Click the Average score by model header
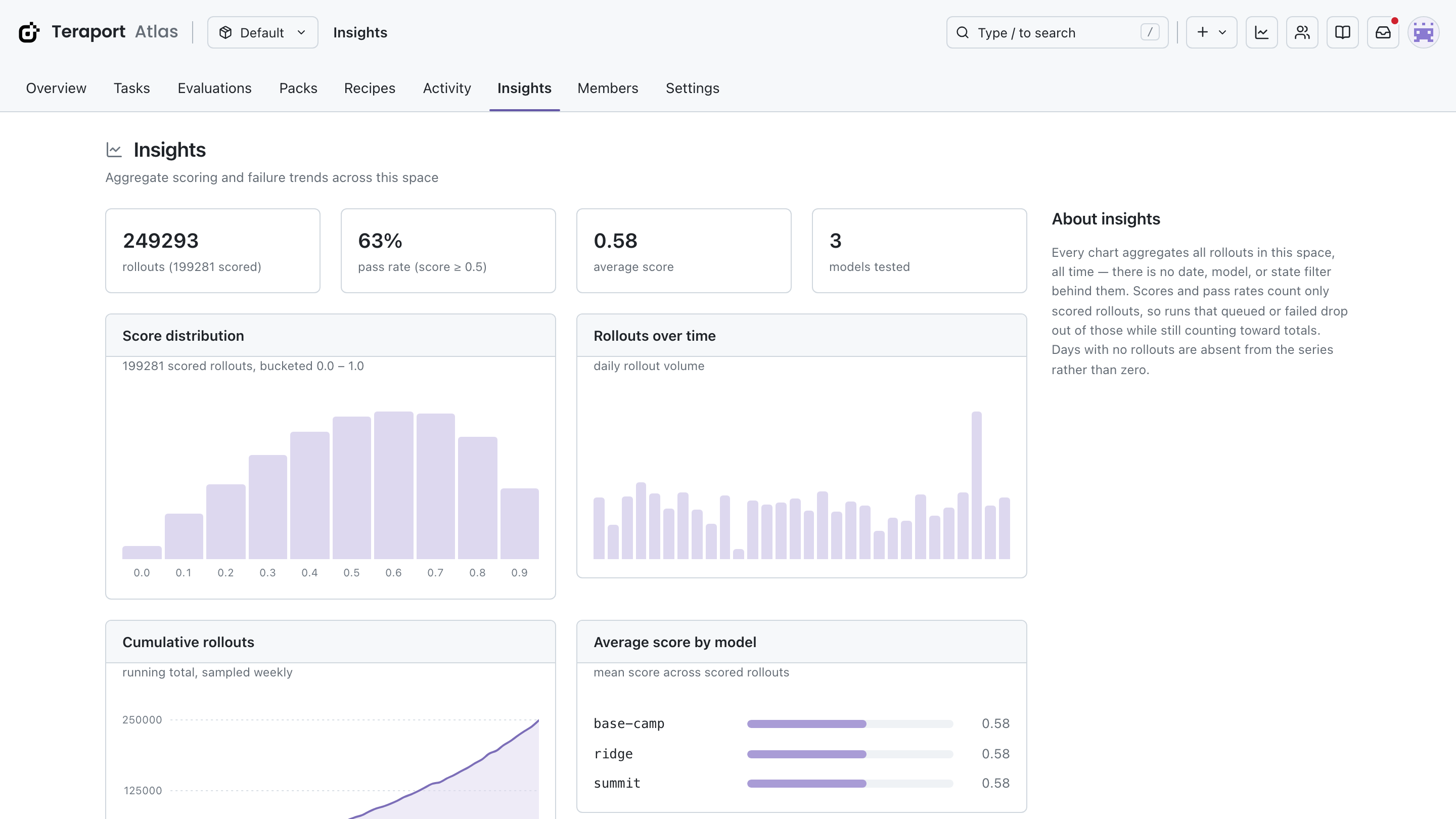The width and height of the screenshot is (1456, 819). [x=801, y=642]
